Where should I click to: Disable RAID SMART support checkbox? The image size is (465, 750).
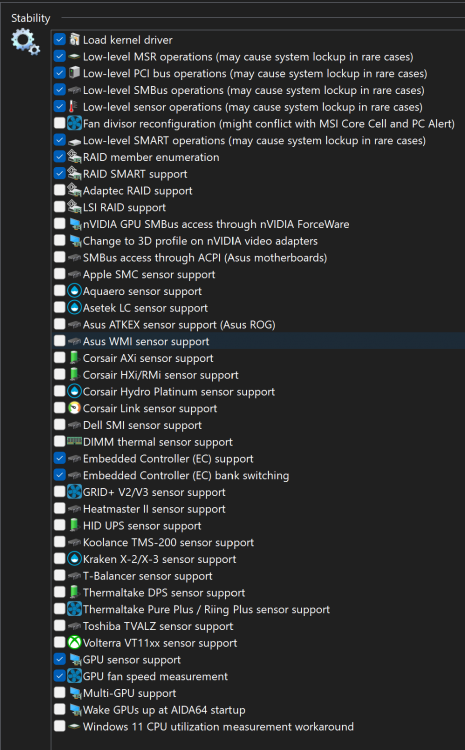59,173
